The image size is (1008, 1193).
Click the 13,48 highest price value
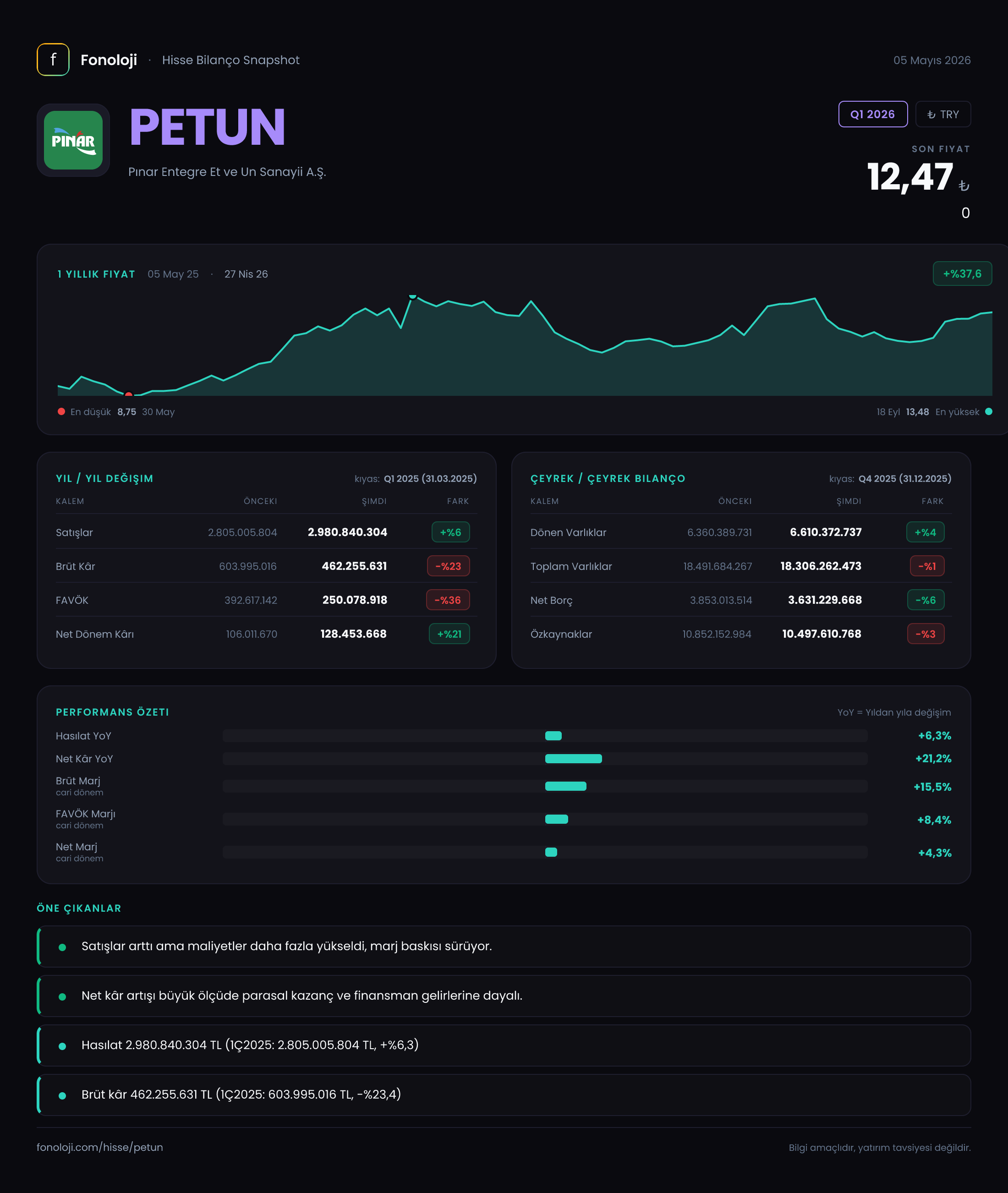917,411
